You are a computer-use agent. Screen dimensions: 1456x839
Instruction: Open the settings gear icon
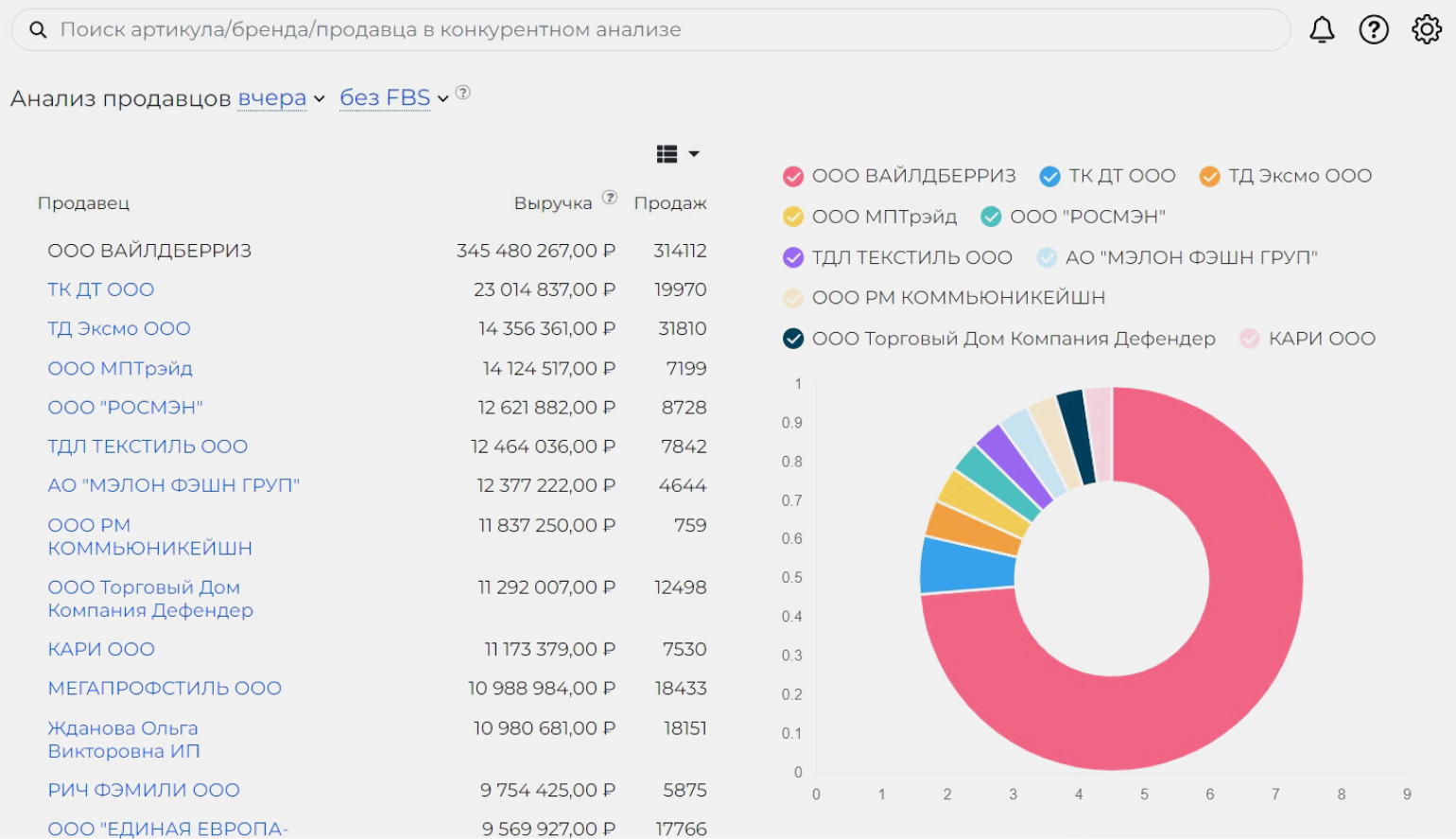pos(1427,29)
